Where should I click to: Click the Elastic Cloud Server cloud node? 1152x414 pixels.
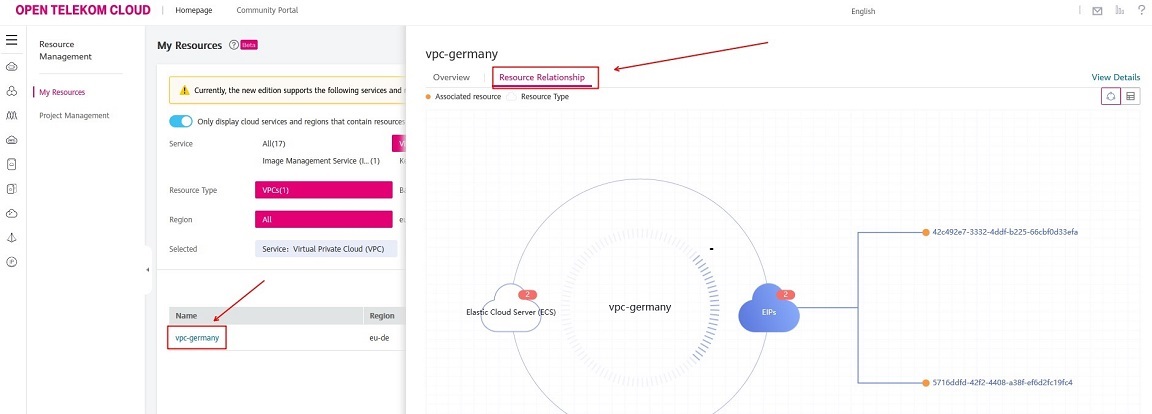click(x=511, y=310)
